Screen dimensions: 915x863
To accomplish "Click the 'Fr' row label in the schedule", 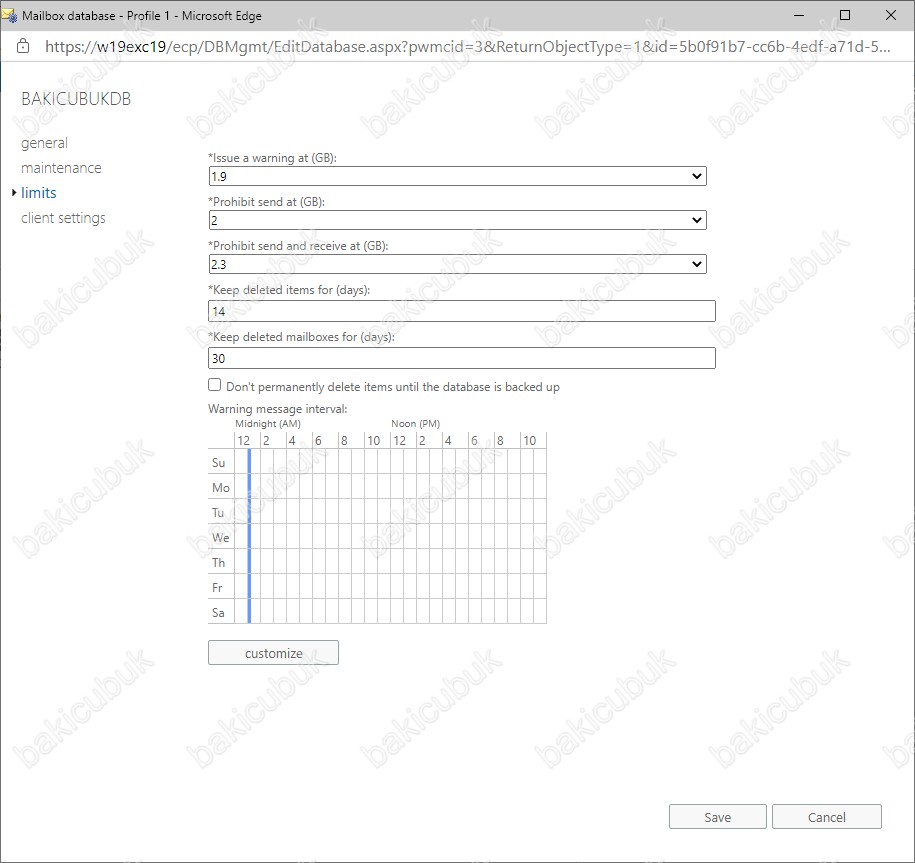I will (217, 588).
